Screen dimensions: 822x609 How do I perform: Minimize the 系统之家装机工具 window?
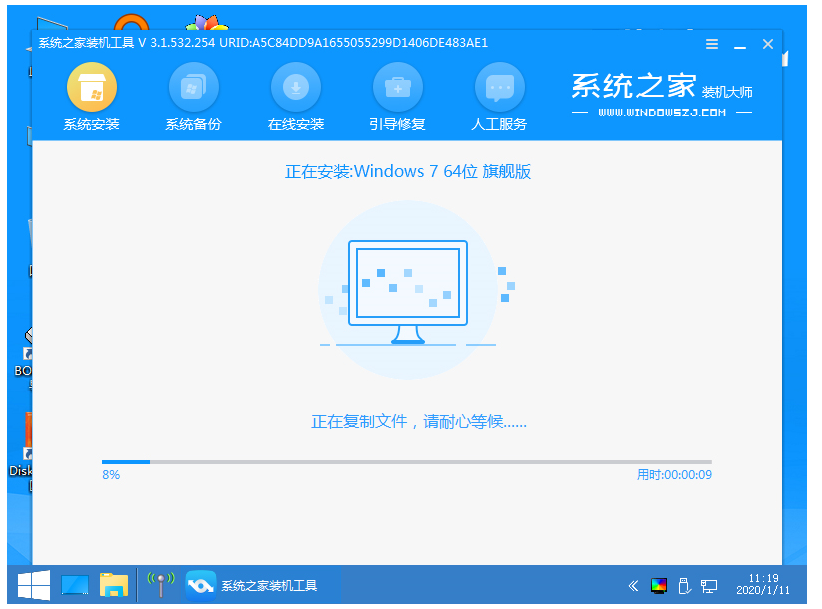pyautogui.click(x=740, y=44)
